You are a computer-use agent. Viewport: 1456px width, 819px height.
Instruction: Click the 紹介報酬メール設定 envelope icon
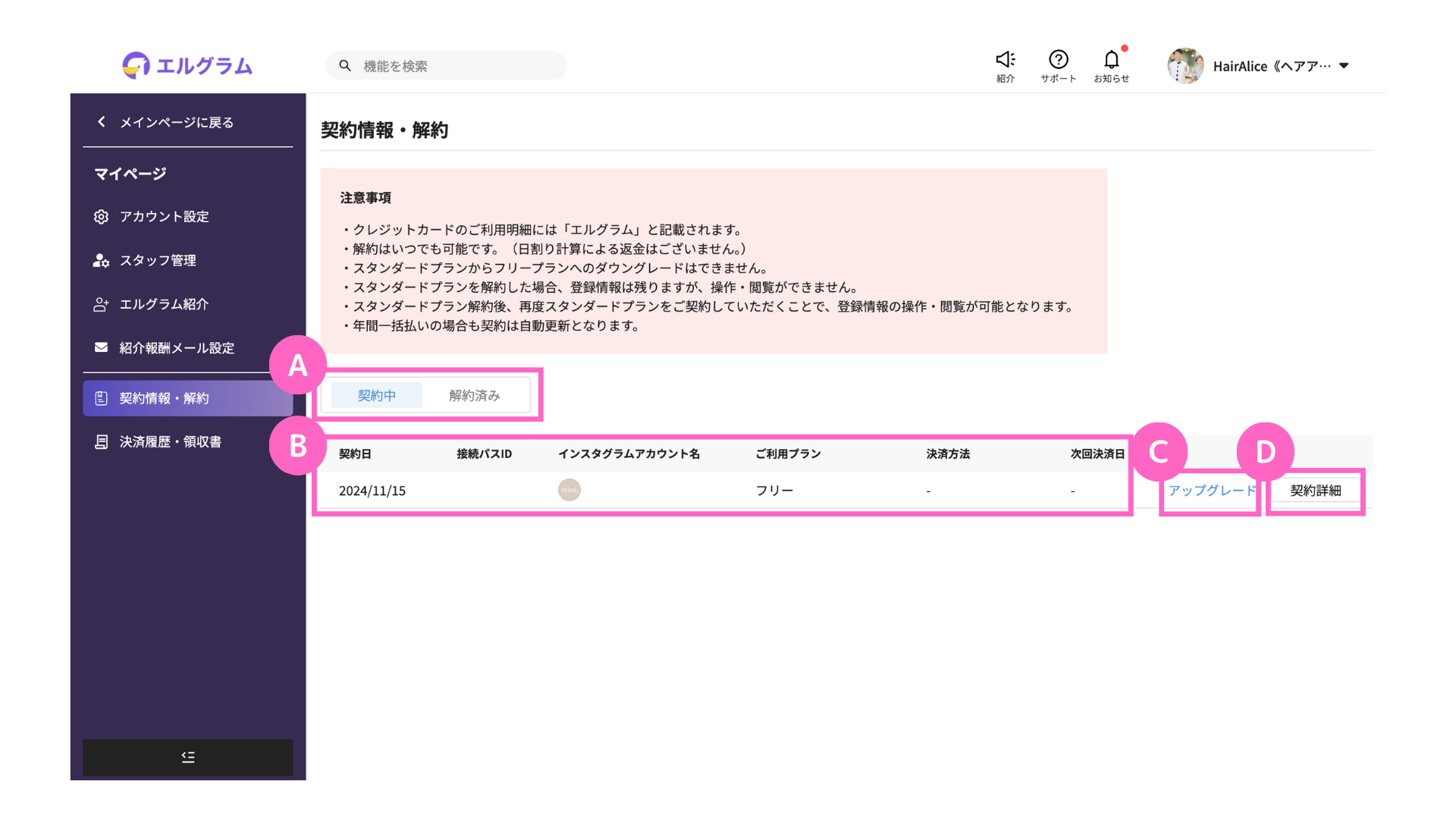pyautogui.click(x=101, y=348)
